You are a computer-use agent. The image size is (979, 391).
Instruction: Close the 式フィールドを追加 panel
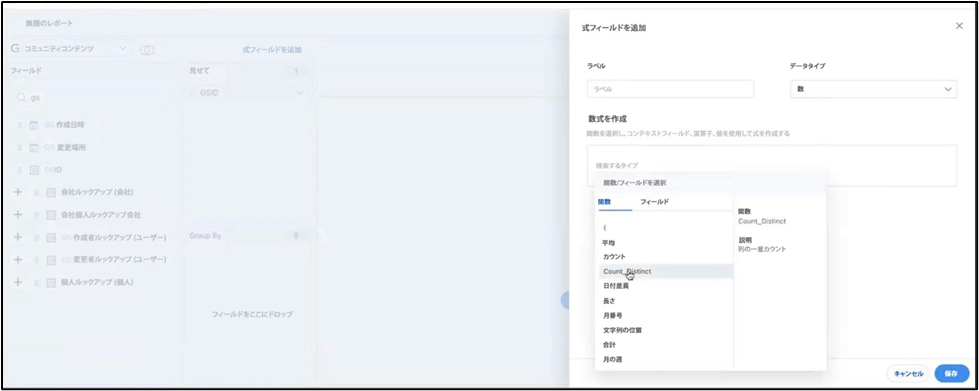point(959,26)
